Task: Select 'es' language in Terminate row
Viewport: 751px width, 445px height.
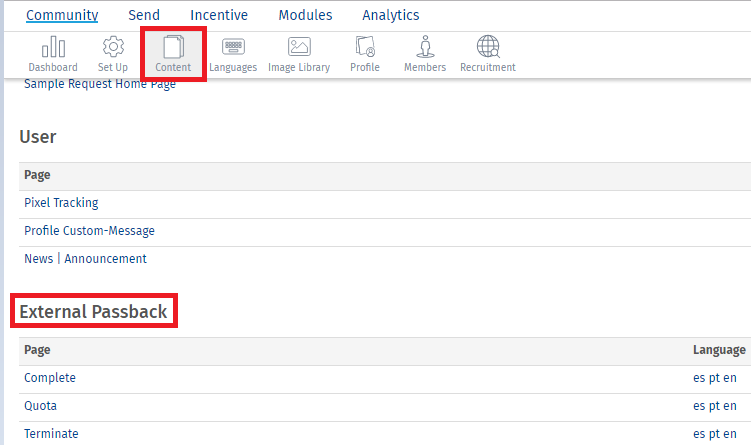Action: coord(699,434)
